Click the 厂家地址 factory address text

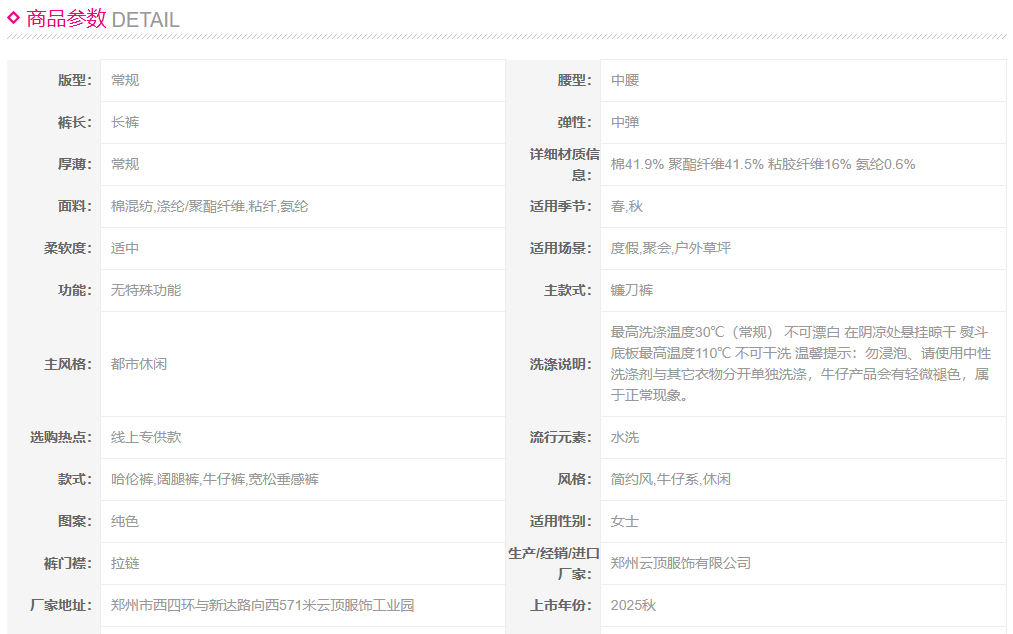262,605
